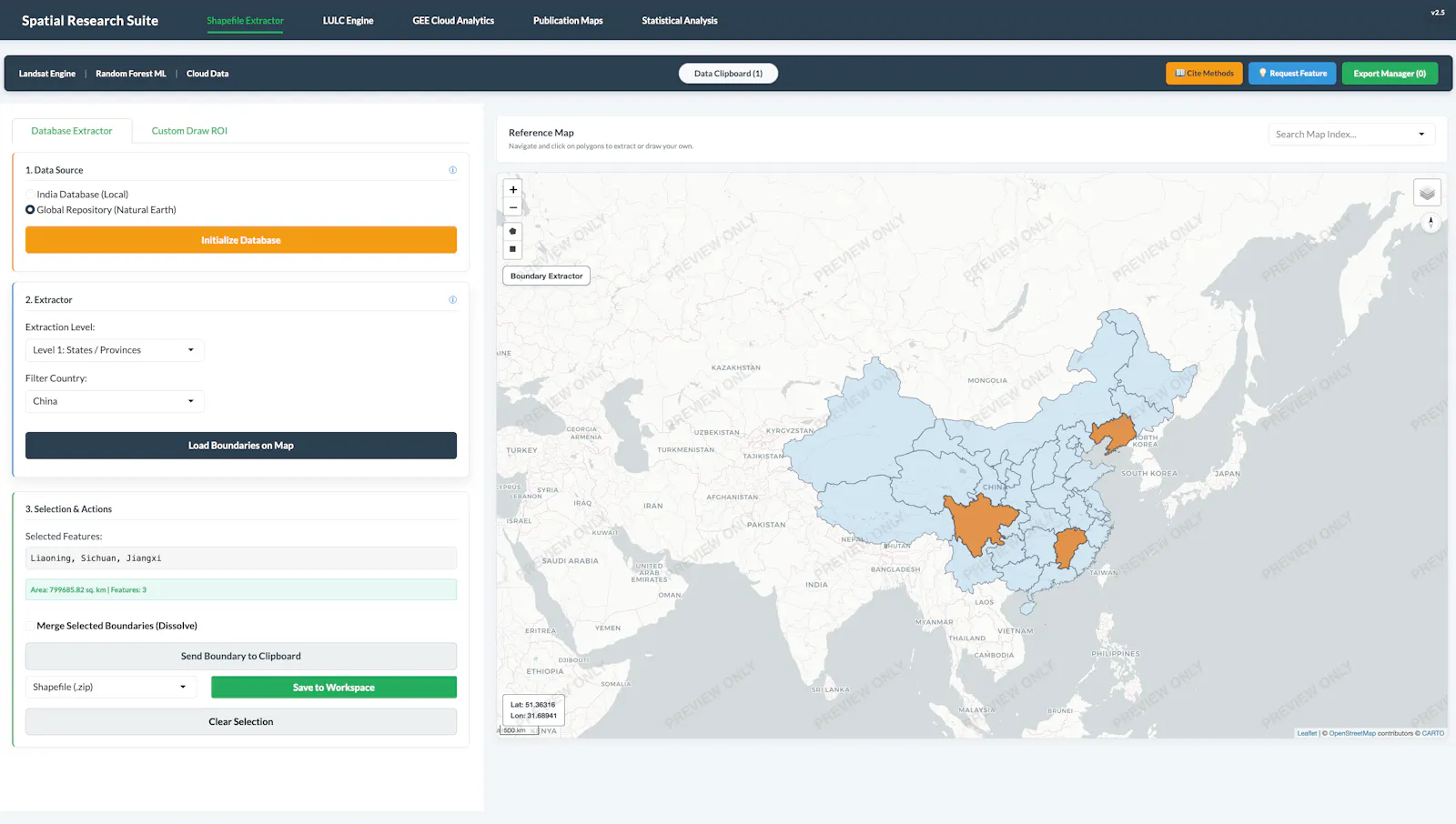Image resolution: width=1456 pixels, height=824 pixels.
Task: Click the Selected Features text field
Action: point(241,558)
